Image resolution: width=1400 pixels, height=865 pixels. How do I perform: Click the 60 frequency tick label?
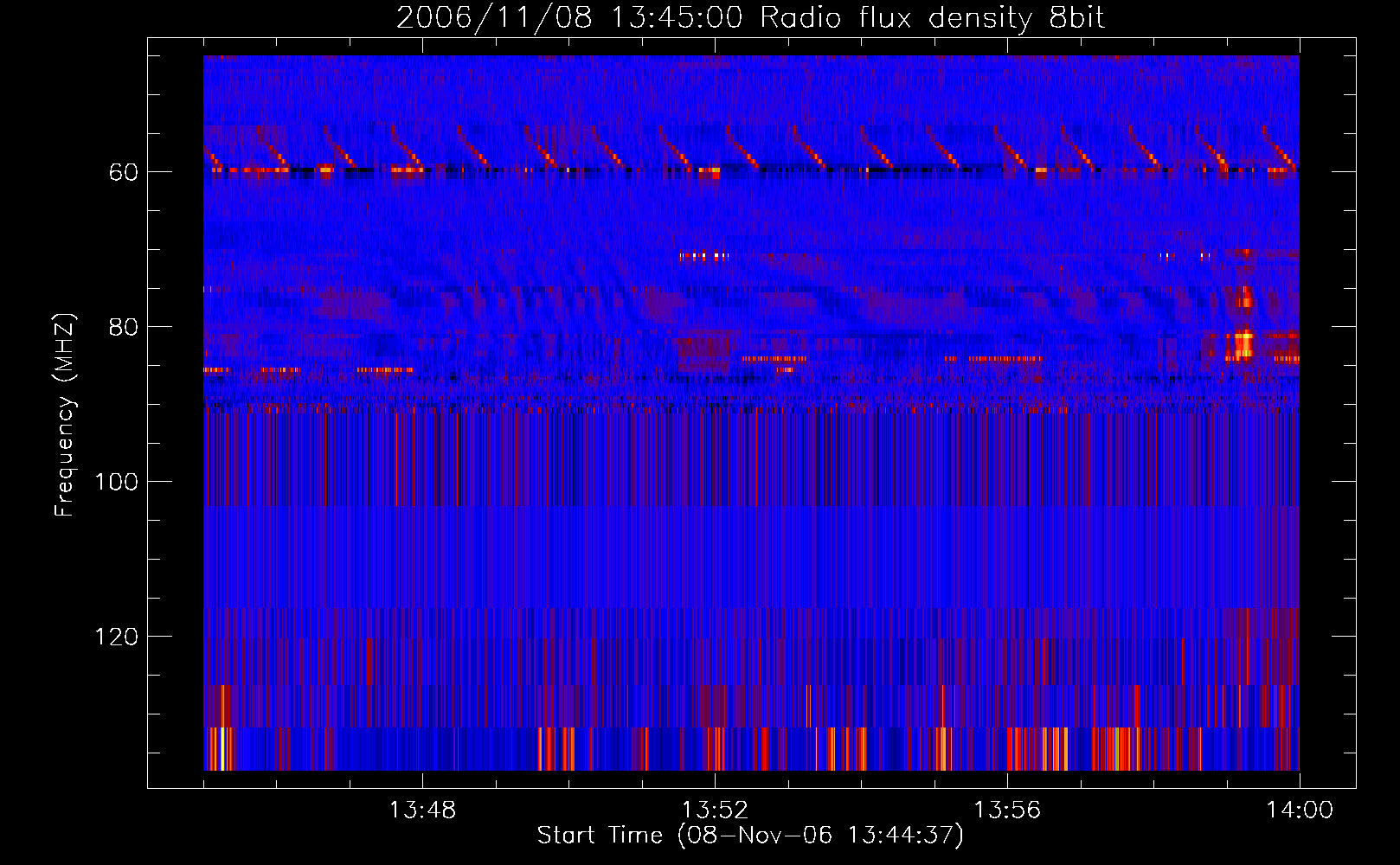coord(124,172)
